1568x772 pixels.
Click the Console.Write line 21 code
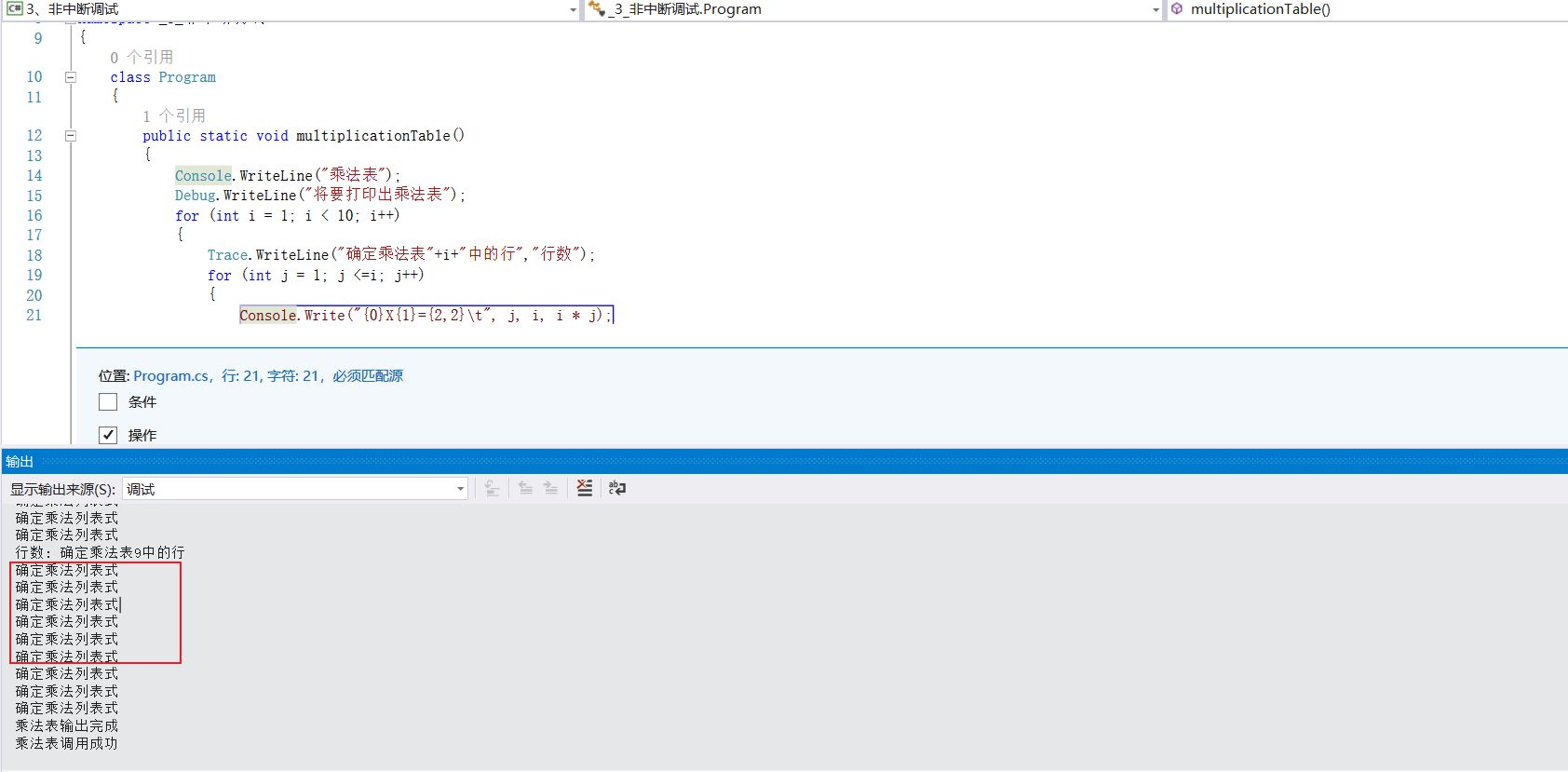426,316
